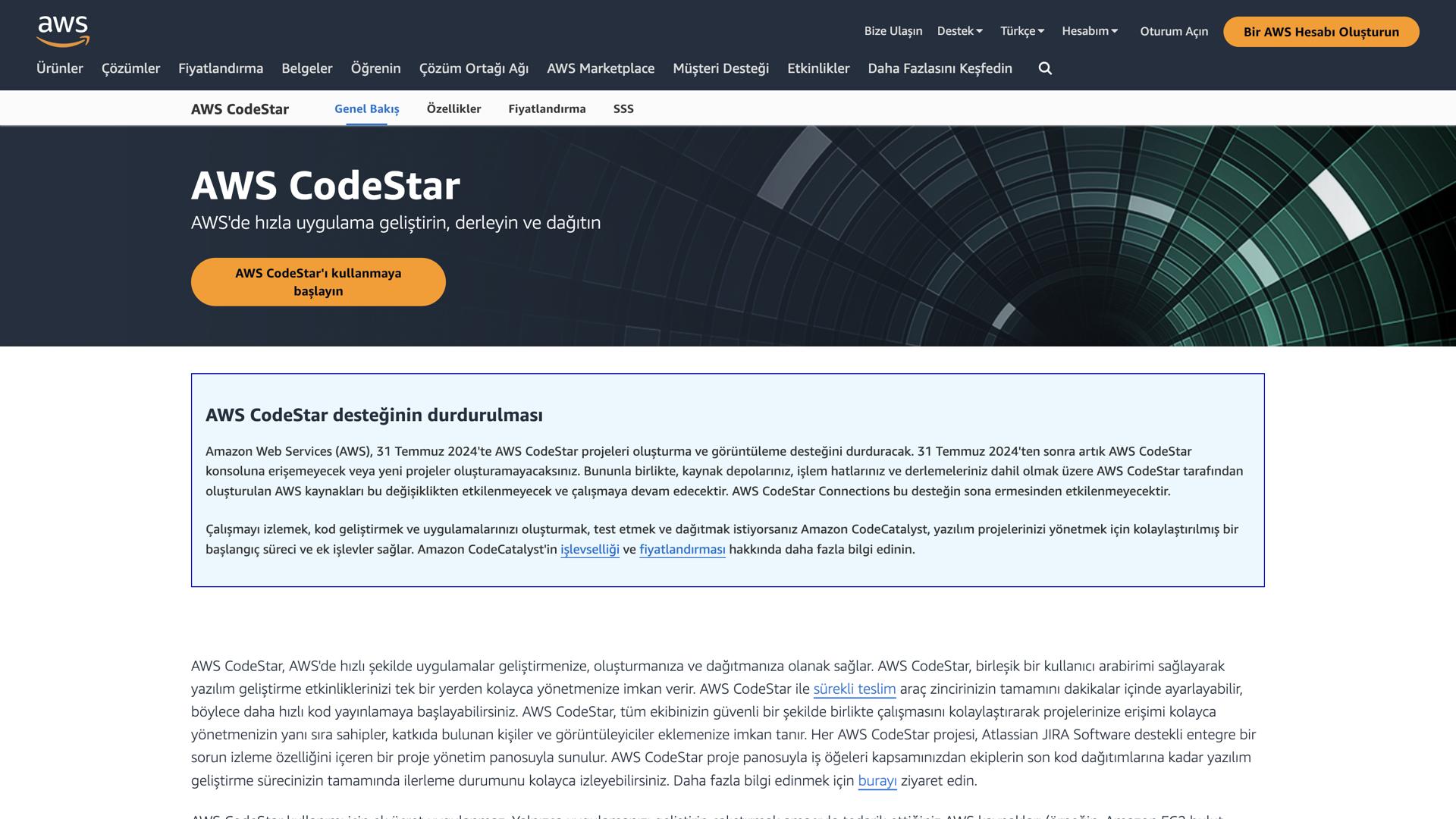Expand the Türkçe language selector

tap(1021, 31)
